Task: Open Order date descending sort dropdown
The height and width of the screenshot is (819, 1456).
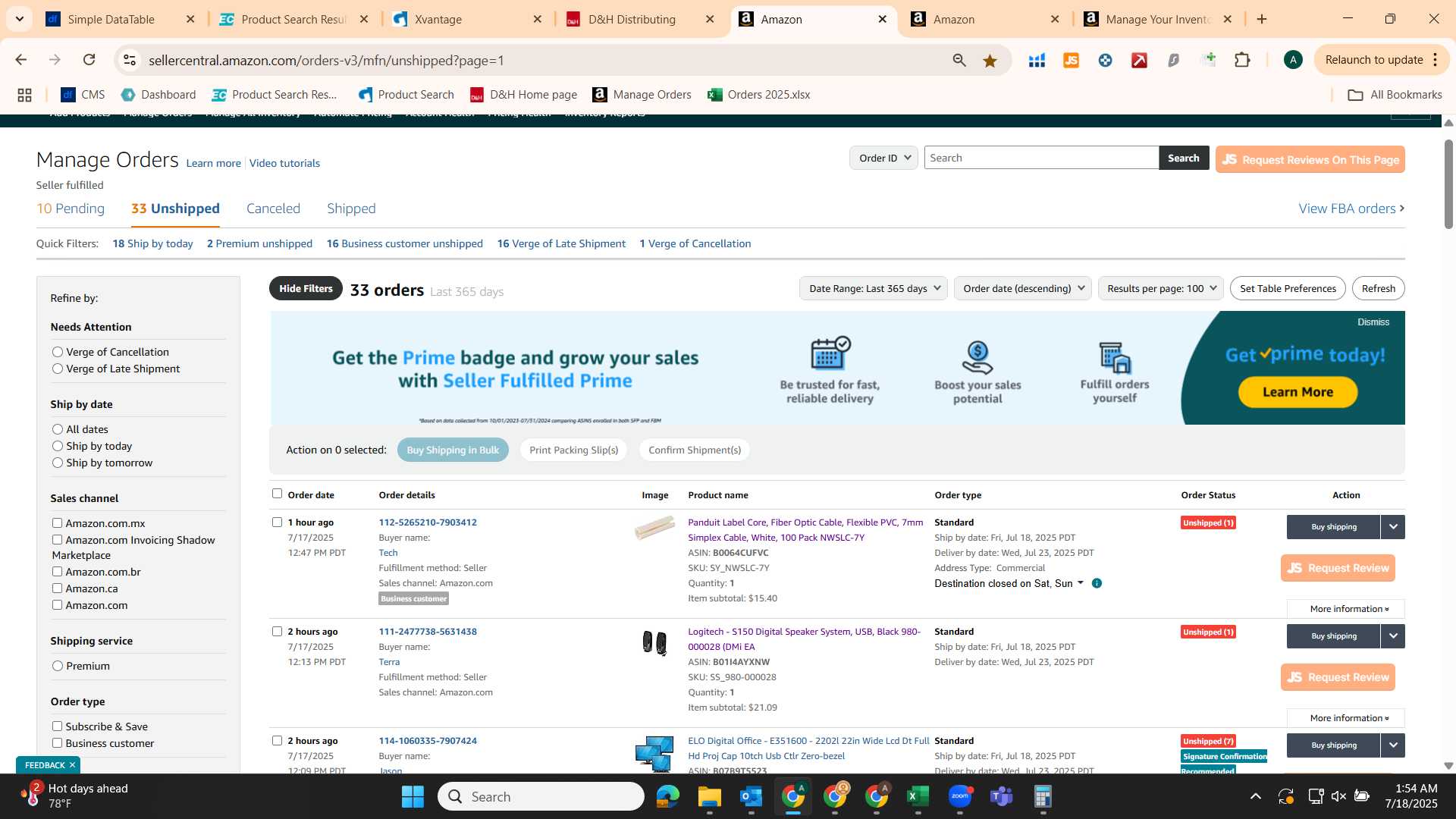Action: (x=1022, y=288)
